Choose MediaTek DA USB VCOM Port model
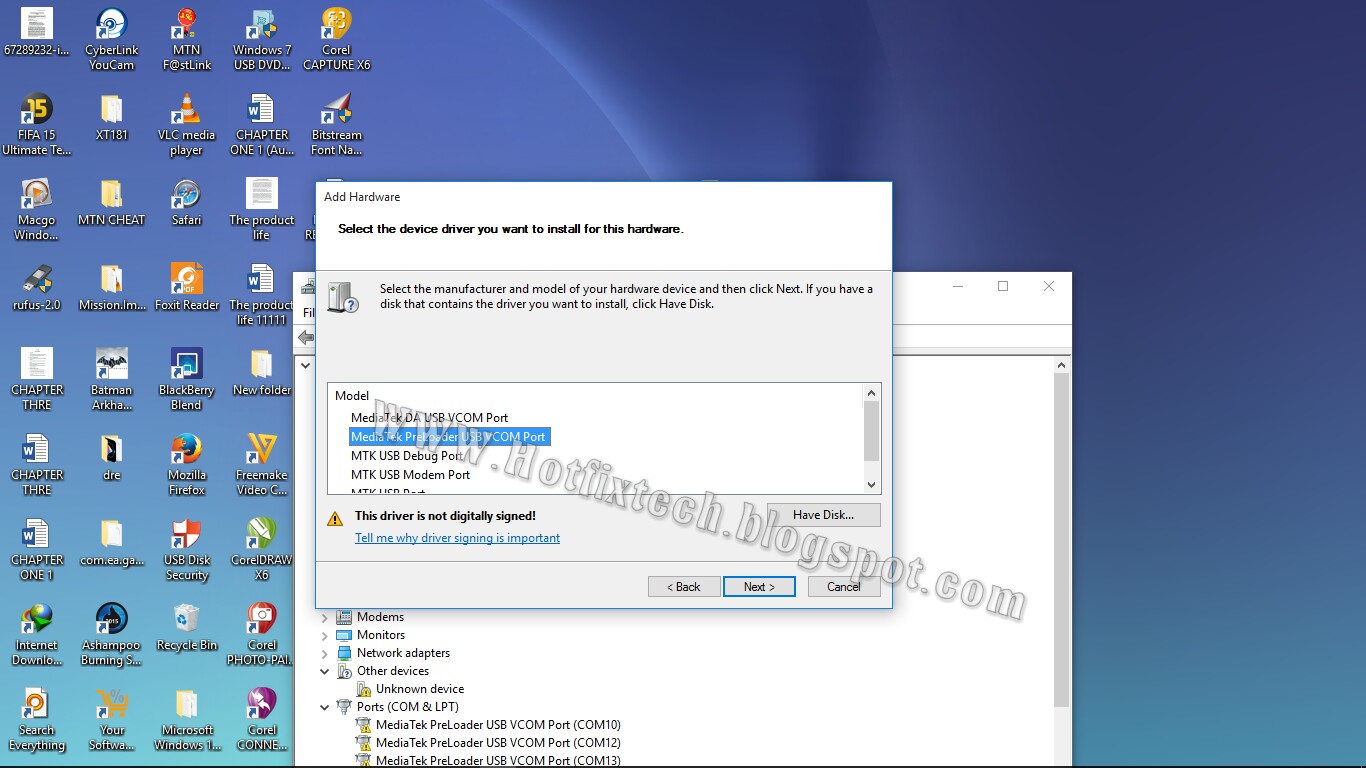The image size is (1366, 768). click(x=429, y=418)
